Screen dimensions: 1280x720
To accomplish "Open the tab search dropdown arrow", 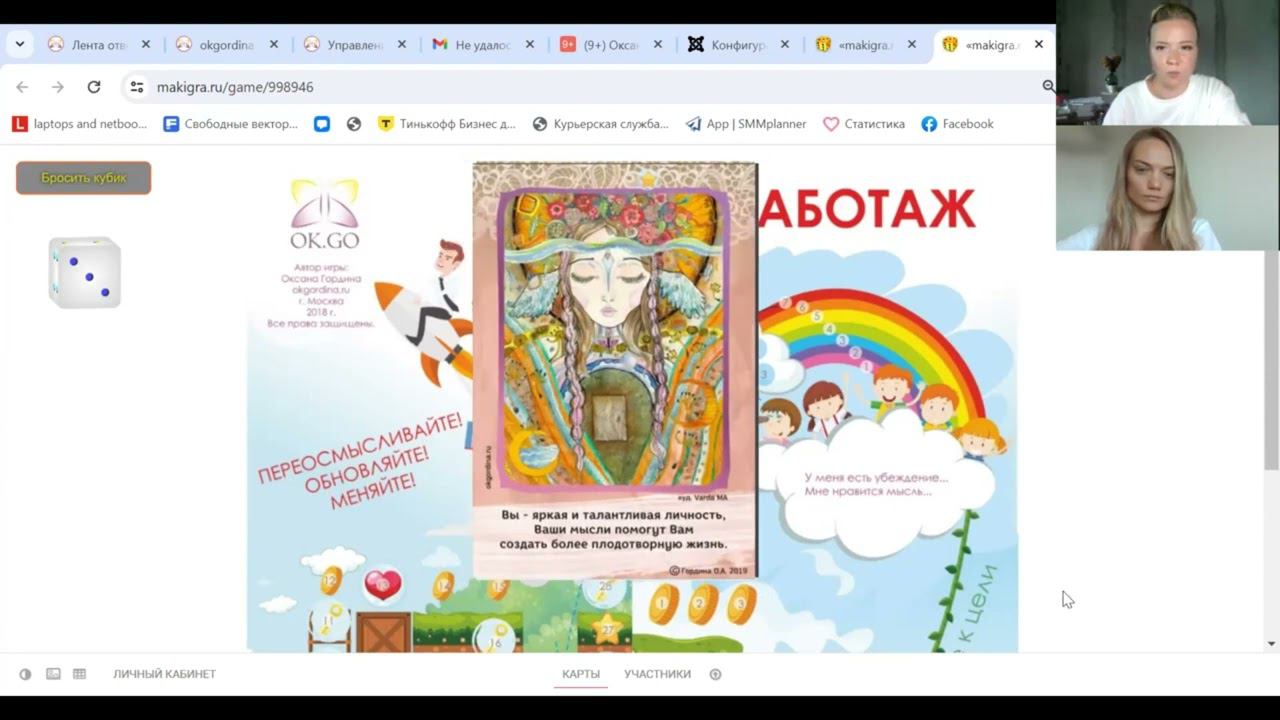I will pyautogui.click(x=19, y=44).
